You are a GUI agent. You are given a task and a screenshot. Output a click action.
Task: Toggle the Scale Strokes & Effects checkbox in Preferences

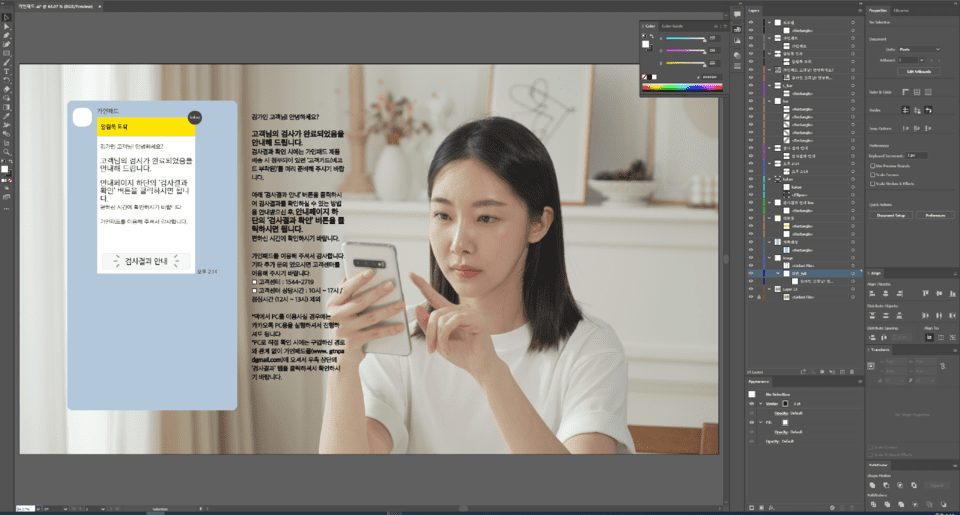click(x=872, y=184)
